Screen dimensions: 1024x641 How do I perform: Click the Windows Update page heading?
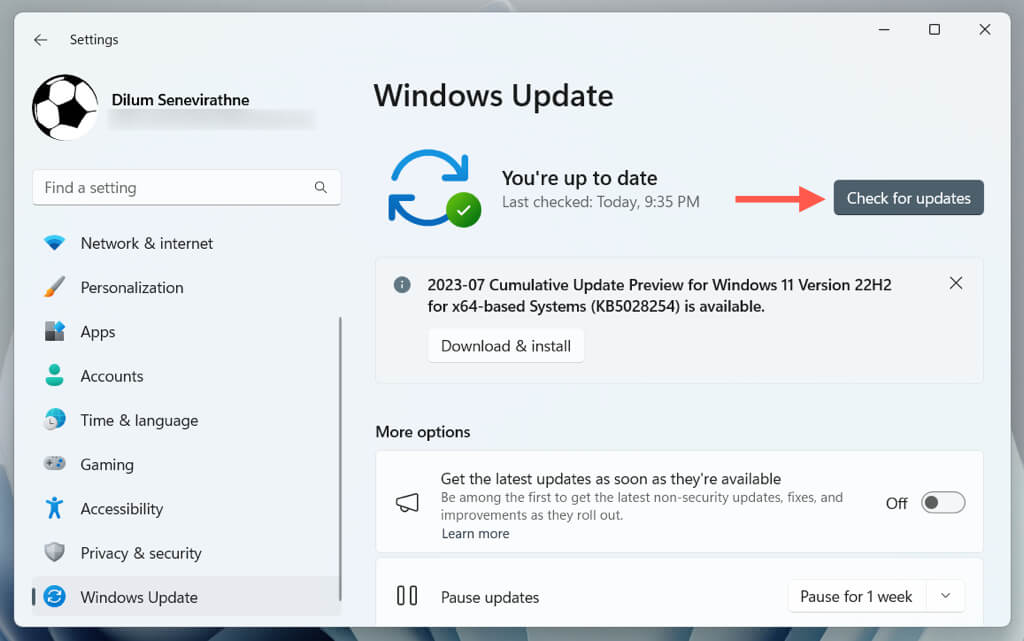pyautogui.click(x=494, y=96)
